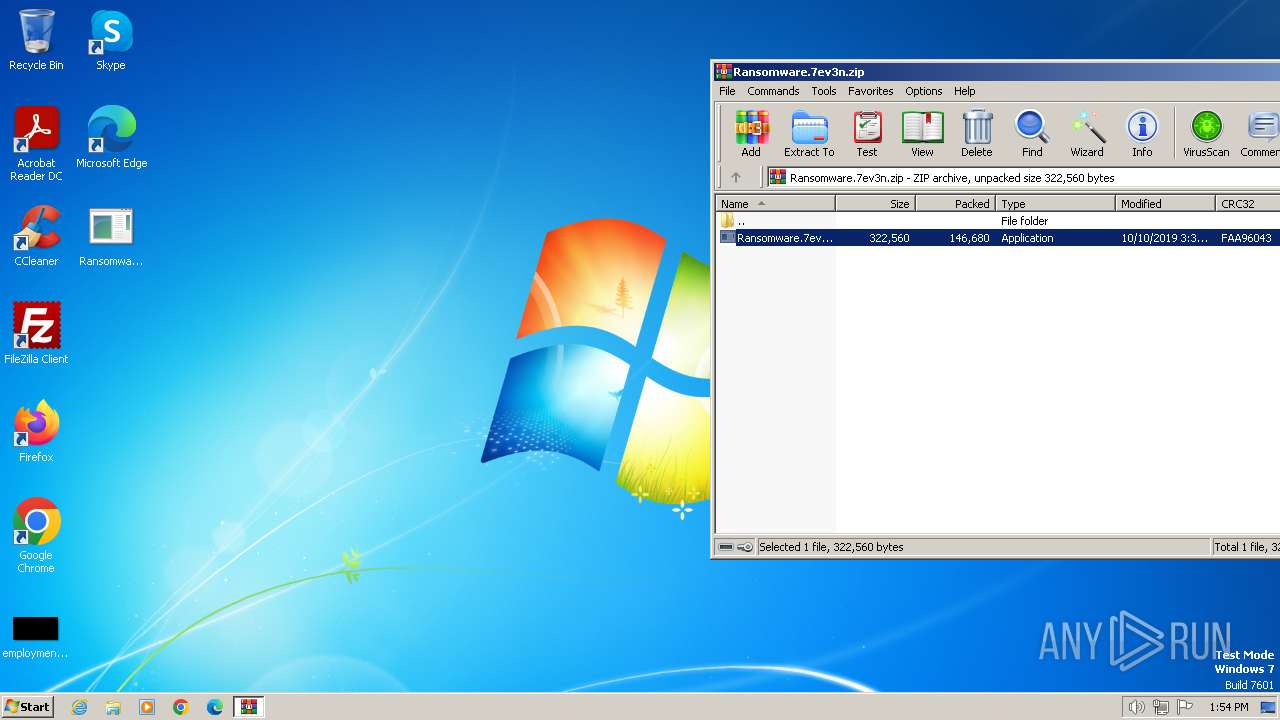The image size is (1280, 720).
Task: Sort by Modified column header
Action: point(1165,203)
